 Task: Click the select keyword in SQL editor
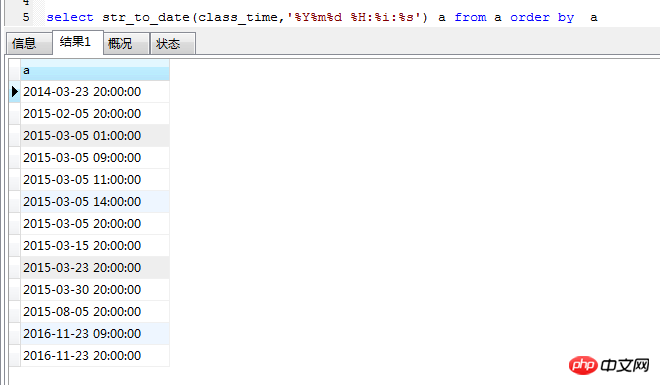coord(70,17)
